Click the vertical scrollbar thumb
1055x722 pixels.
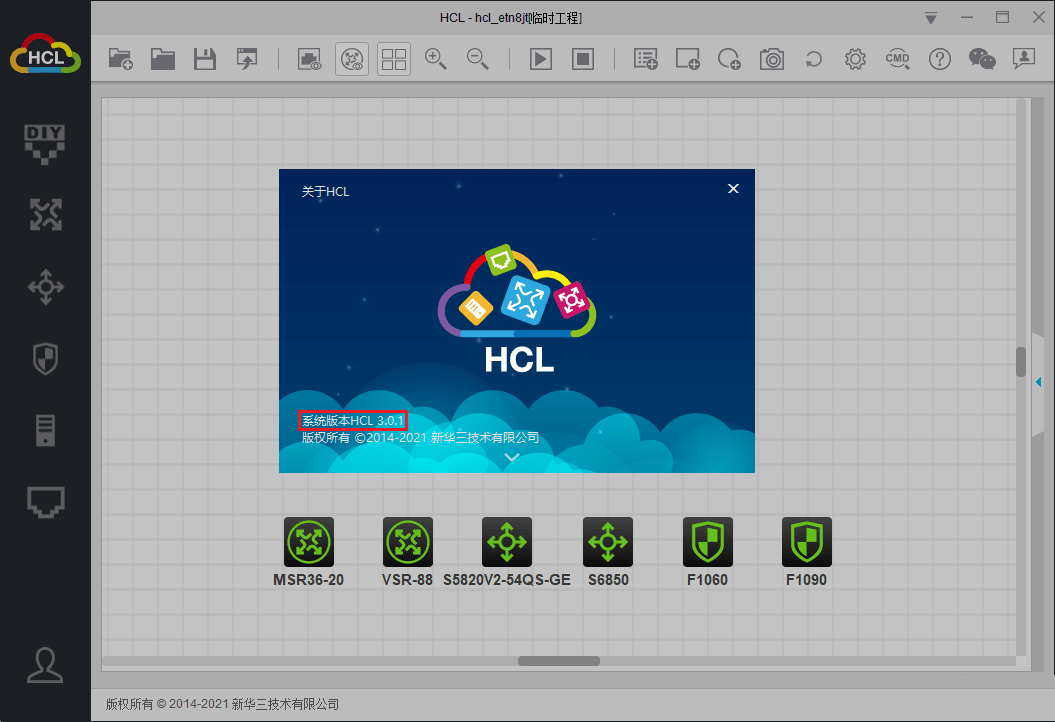[1021, 362]
